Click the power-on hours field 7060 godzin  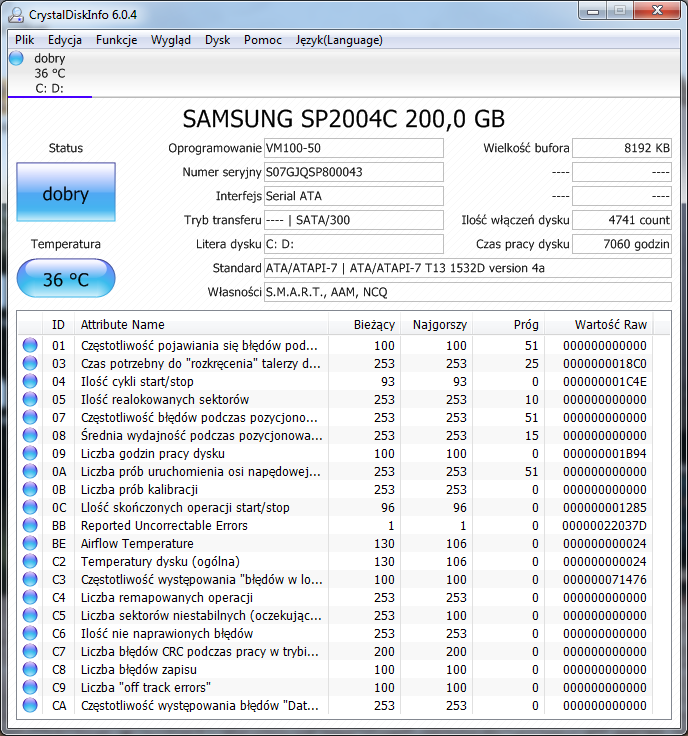[x=622, y=244]
